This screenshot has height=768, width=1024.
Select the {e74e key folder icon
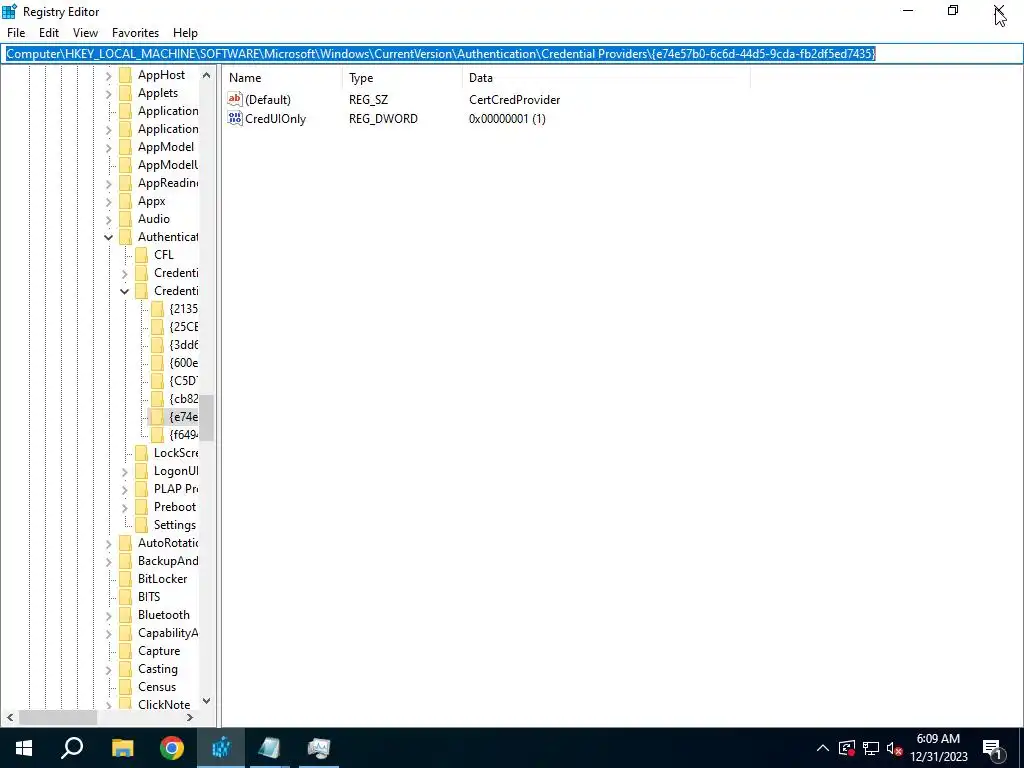tap(157, 417)
